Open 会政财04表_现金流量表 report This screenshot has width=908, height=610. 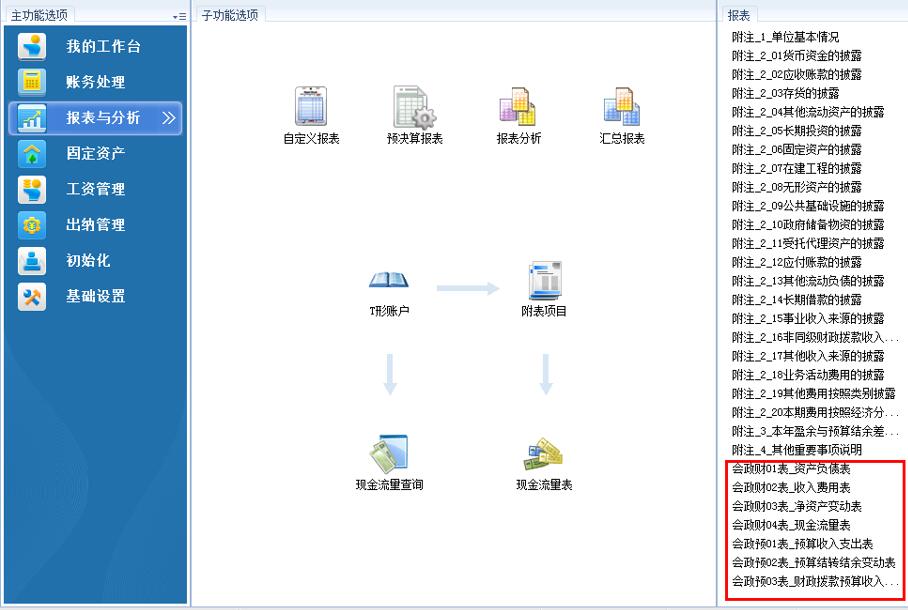pyautogui.click(x=791, y=525)
